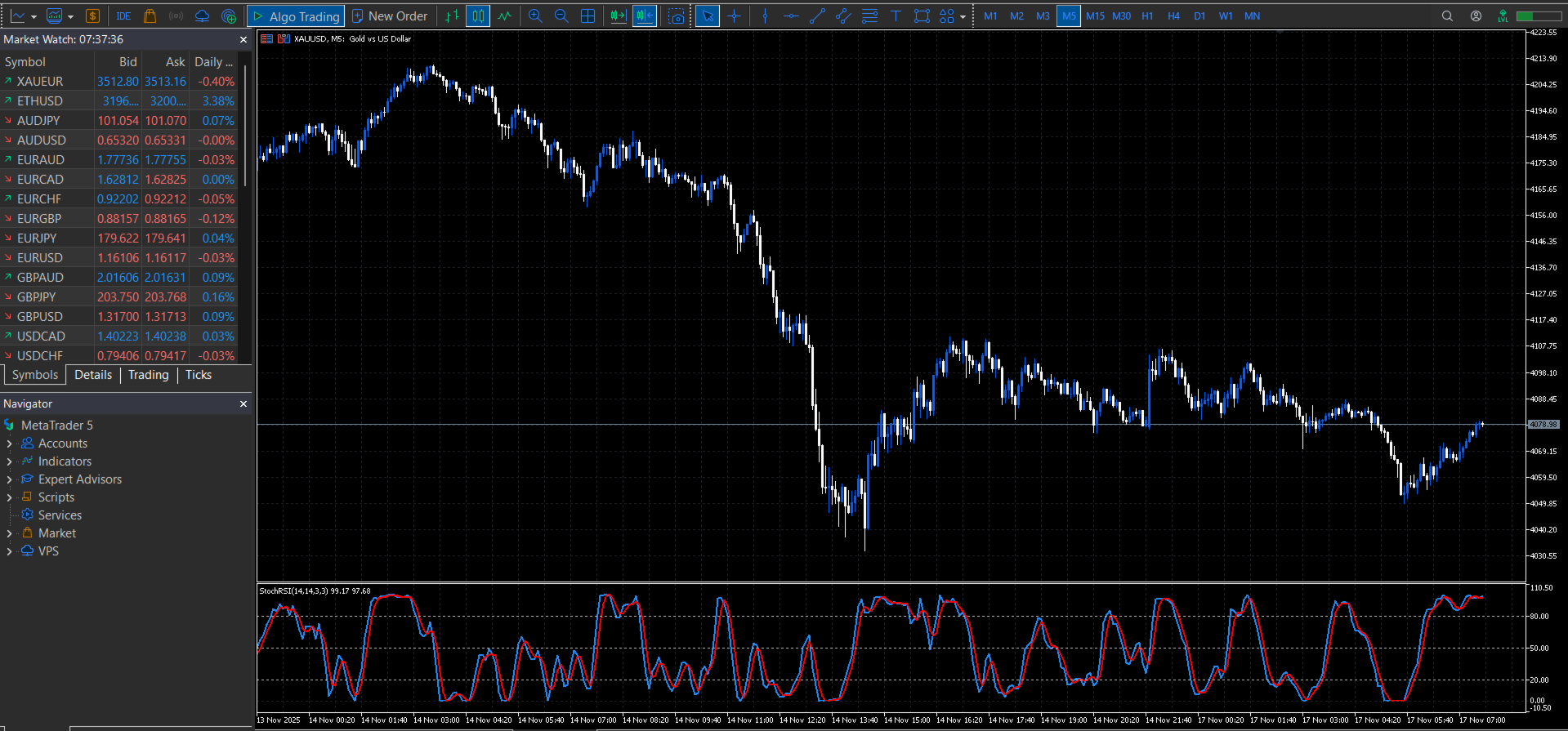Open the VPS cloud hosting icon
This screenshot has width=1568, height=731.
point(202,16)
